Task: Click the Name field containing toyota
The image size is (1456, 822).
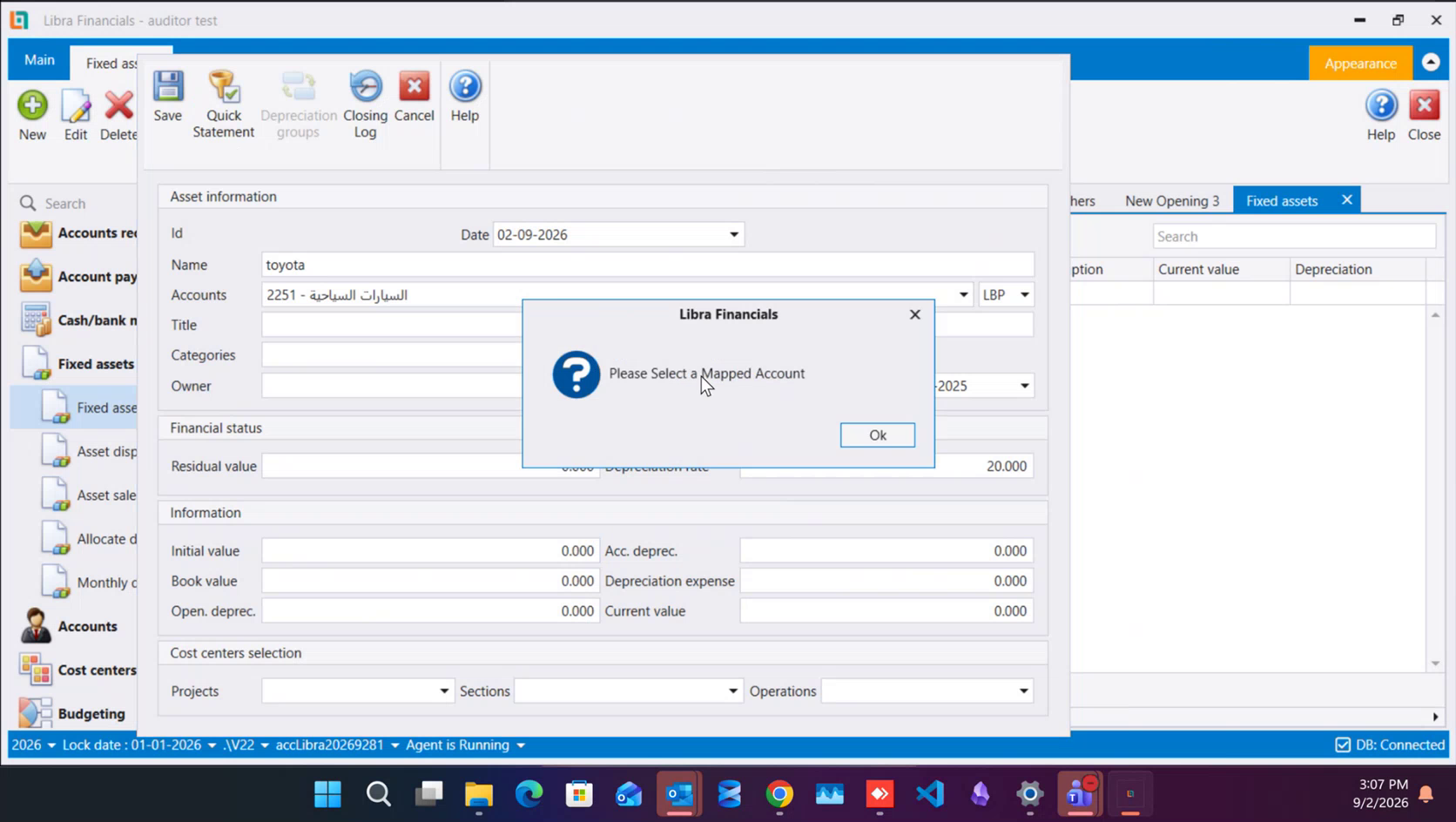Action: coord(648,265)
